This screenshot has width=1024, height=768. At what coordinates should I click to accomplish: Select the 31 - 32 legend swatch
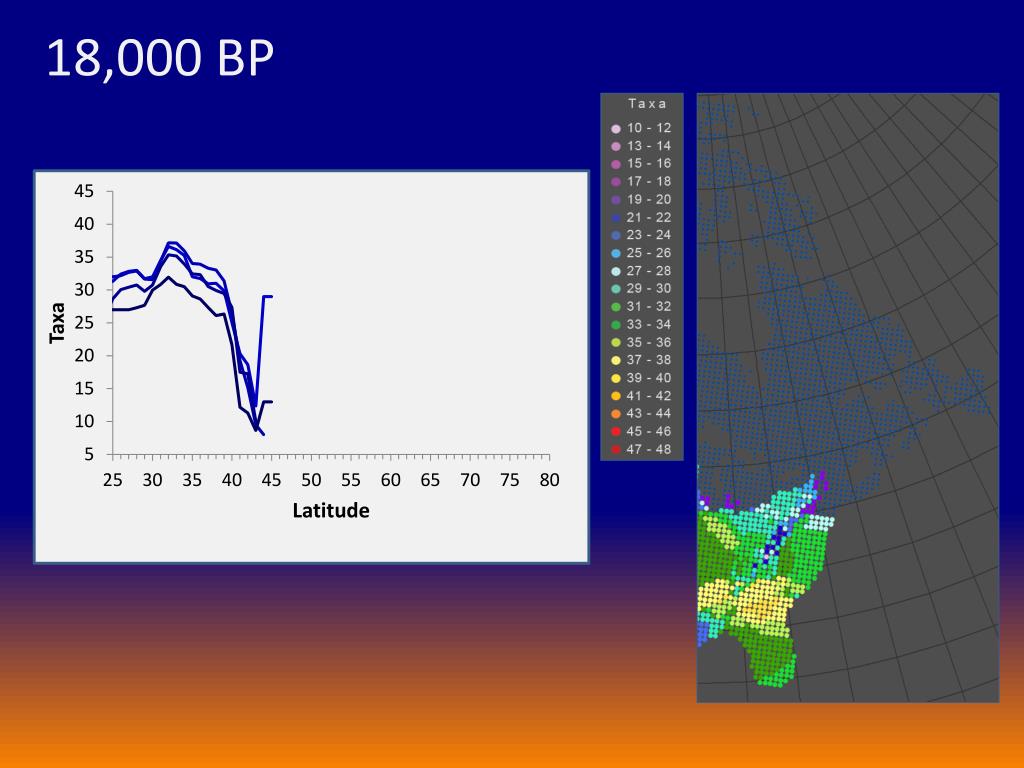[615, 307]
